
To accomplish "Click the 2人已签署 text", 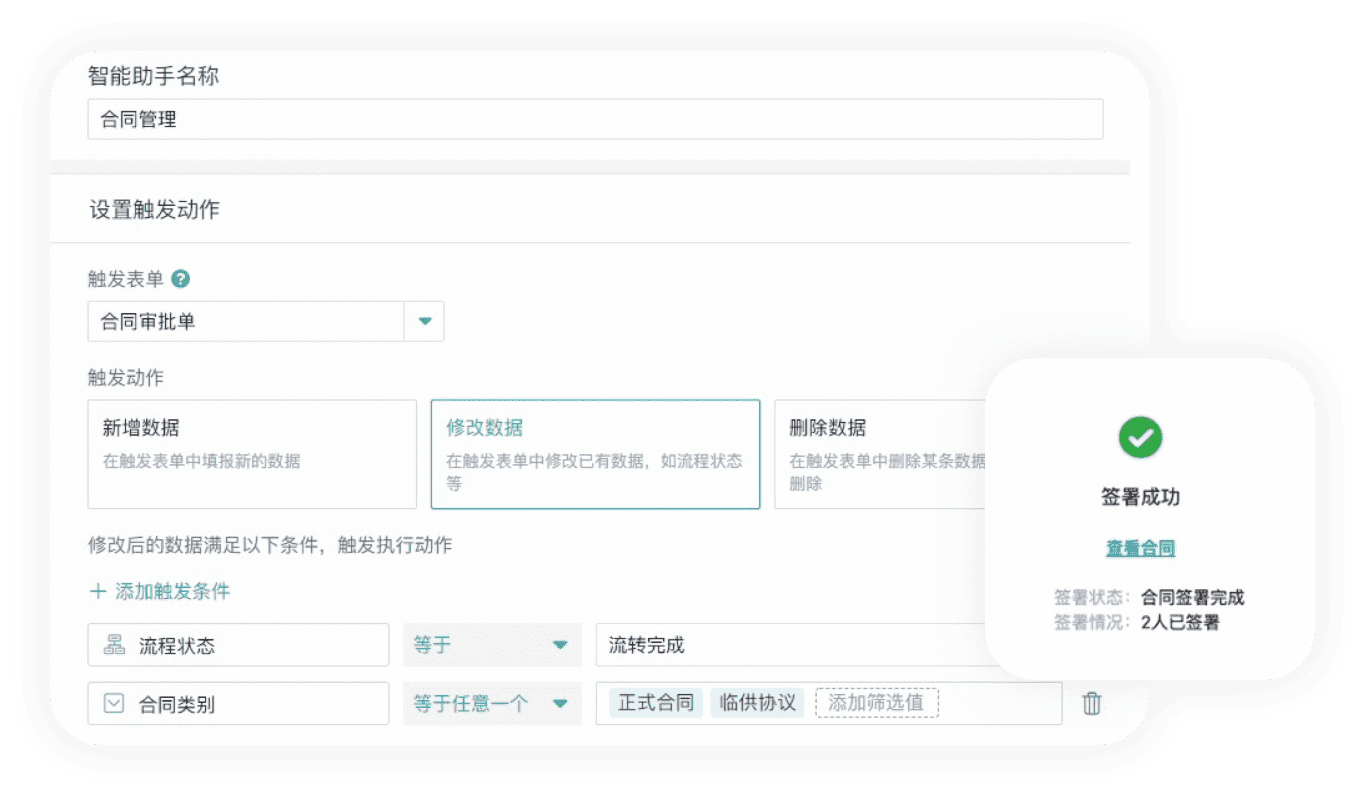I will tap(1180, 623).
